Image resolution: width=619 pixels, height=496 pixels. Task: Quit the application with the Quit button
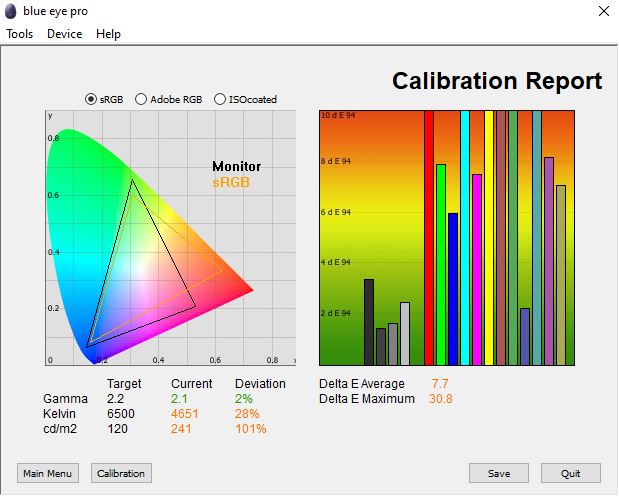(571, 473)
